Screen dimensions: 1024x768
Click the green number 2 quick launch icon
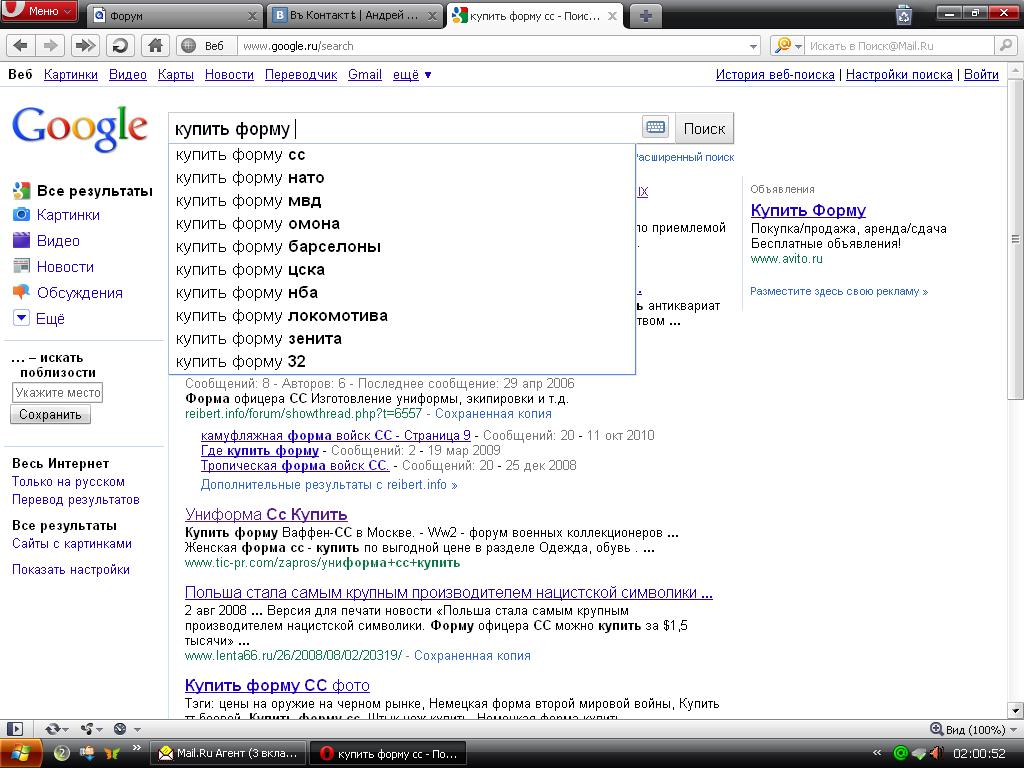pos(61,754)
